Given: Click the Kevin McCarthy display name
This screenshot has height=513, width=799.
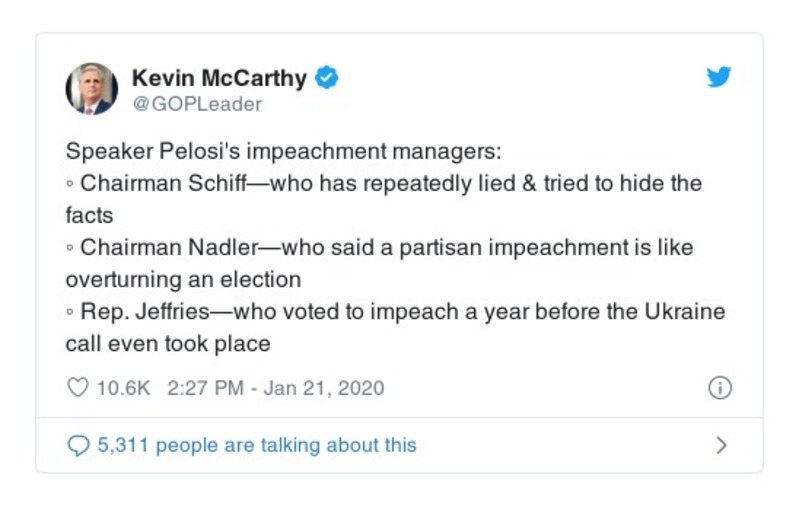Looking at the screenshot, I should [x=221, y=78].
